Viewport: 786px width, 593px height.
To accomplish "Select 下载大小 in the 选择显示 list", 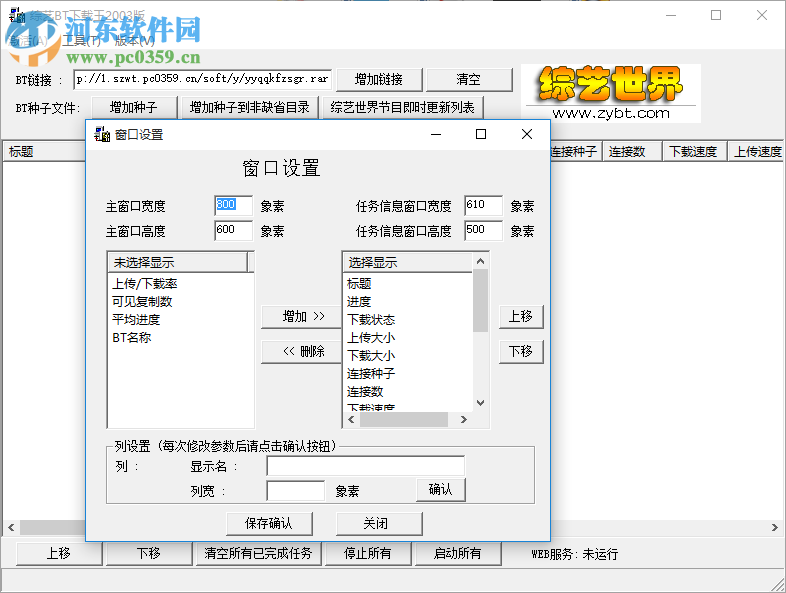I will [x=371, y=356].
